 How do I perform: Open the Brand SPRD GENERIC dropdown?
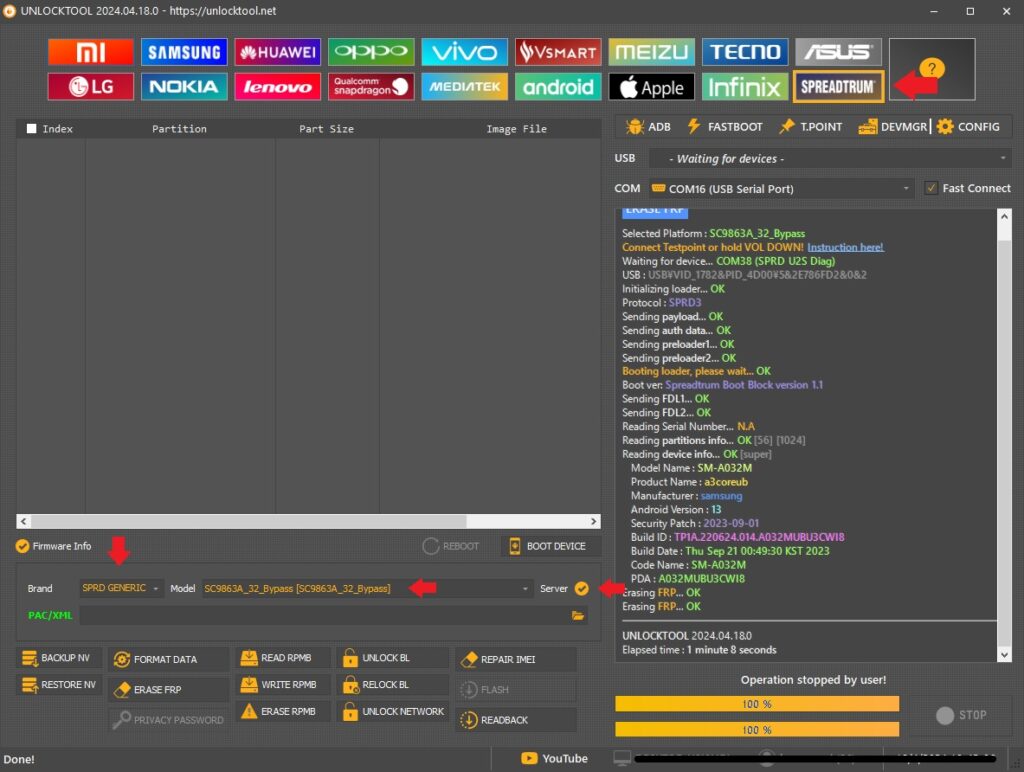pos(122,589)
